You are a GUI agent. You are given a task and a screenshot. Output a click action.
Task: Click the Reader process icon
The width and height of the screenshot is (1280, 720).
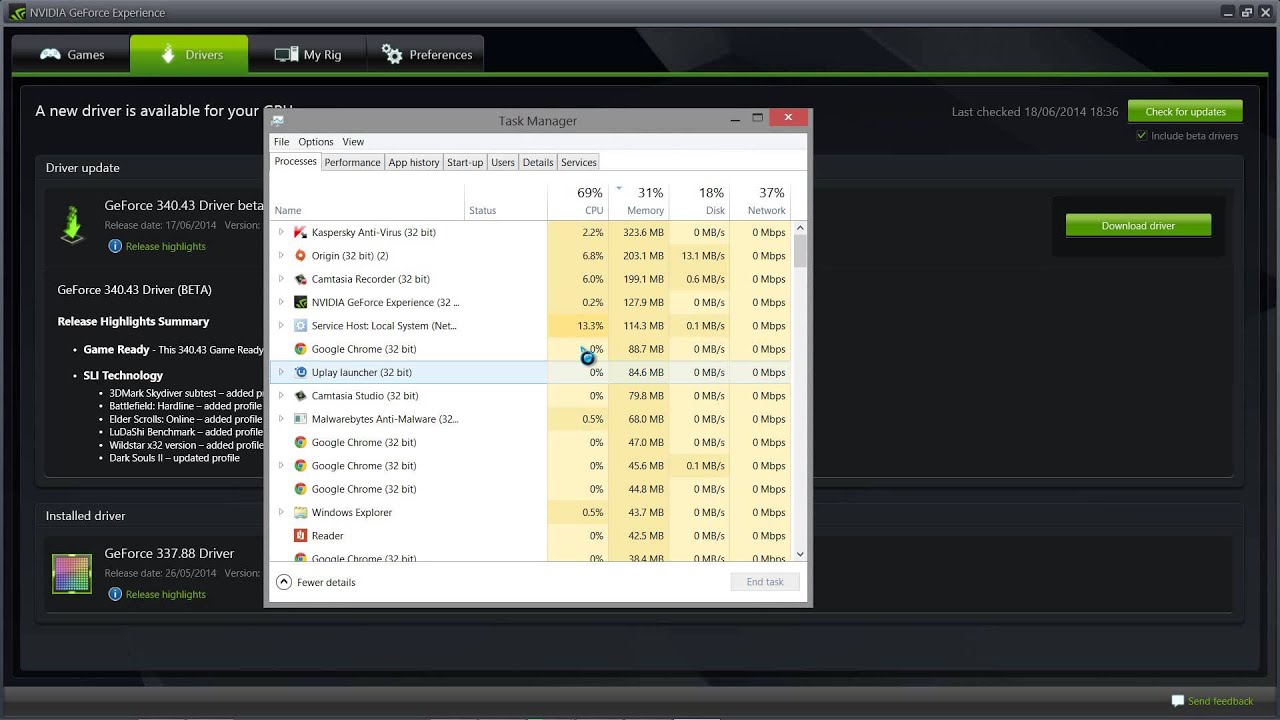click(300, 536)
